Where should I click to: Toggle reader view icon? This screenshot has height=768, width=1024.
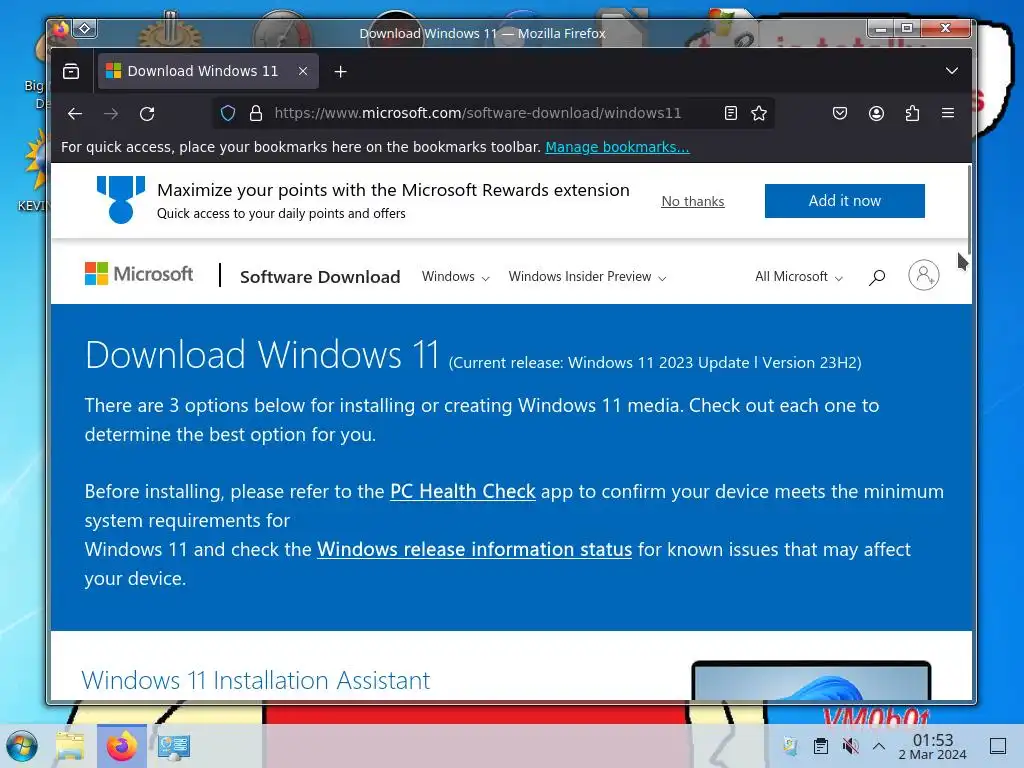point(731,114)
